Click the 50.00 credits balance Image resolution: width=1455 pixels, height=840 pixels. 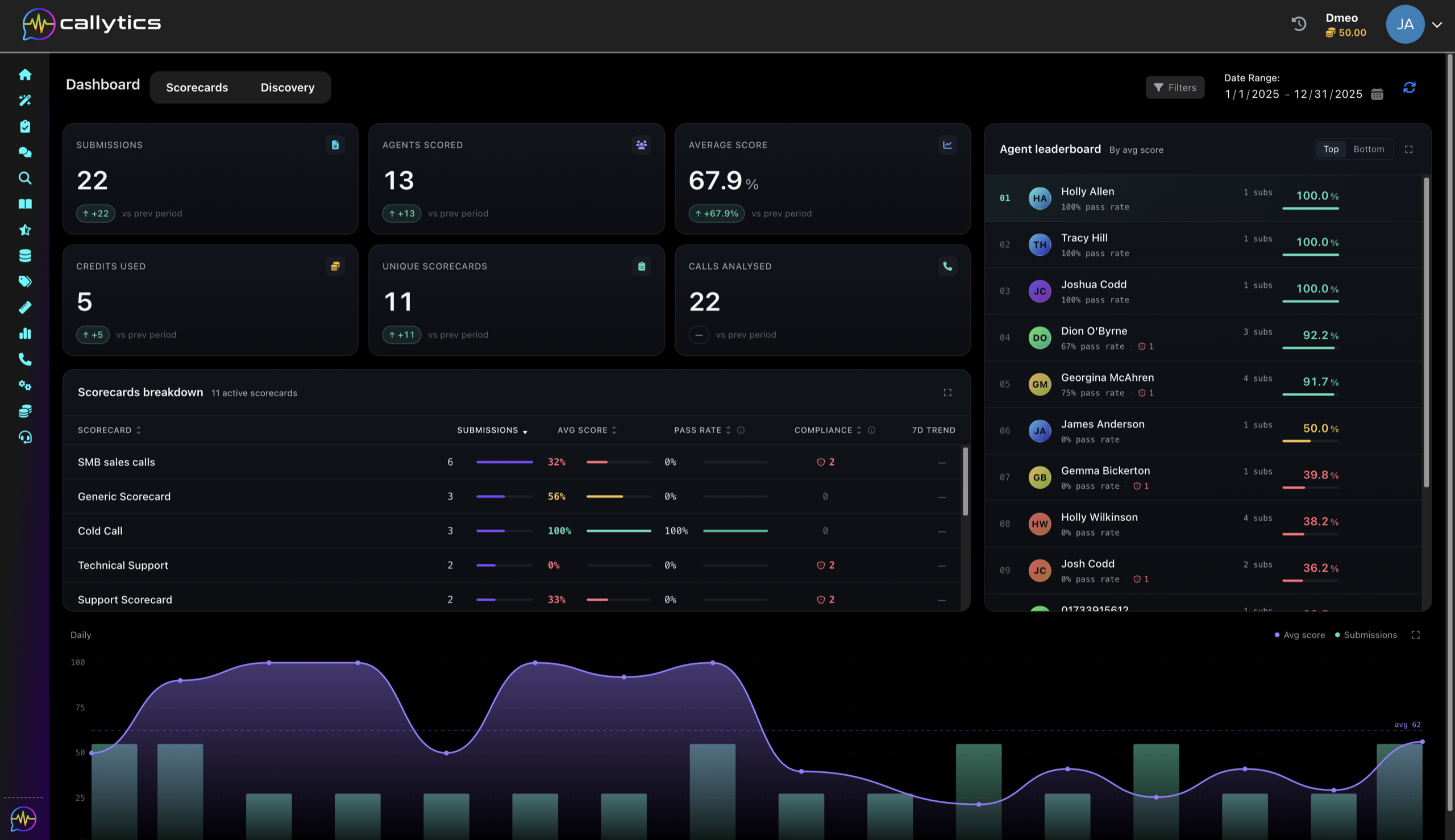pos(1345,33)
